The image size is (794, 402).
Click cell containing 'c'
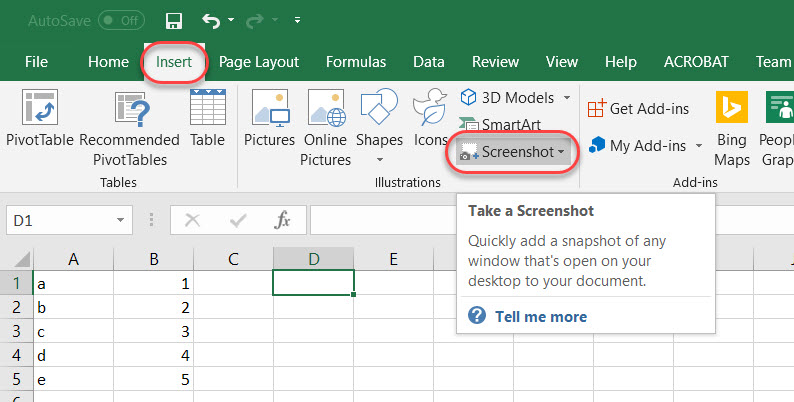tap(73, 331)
